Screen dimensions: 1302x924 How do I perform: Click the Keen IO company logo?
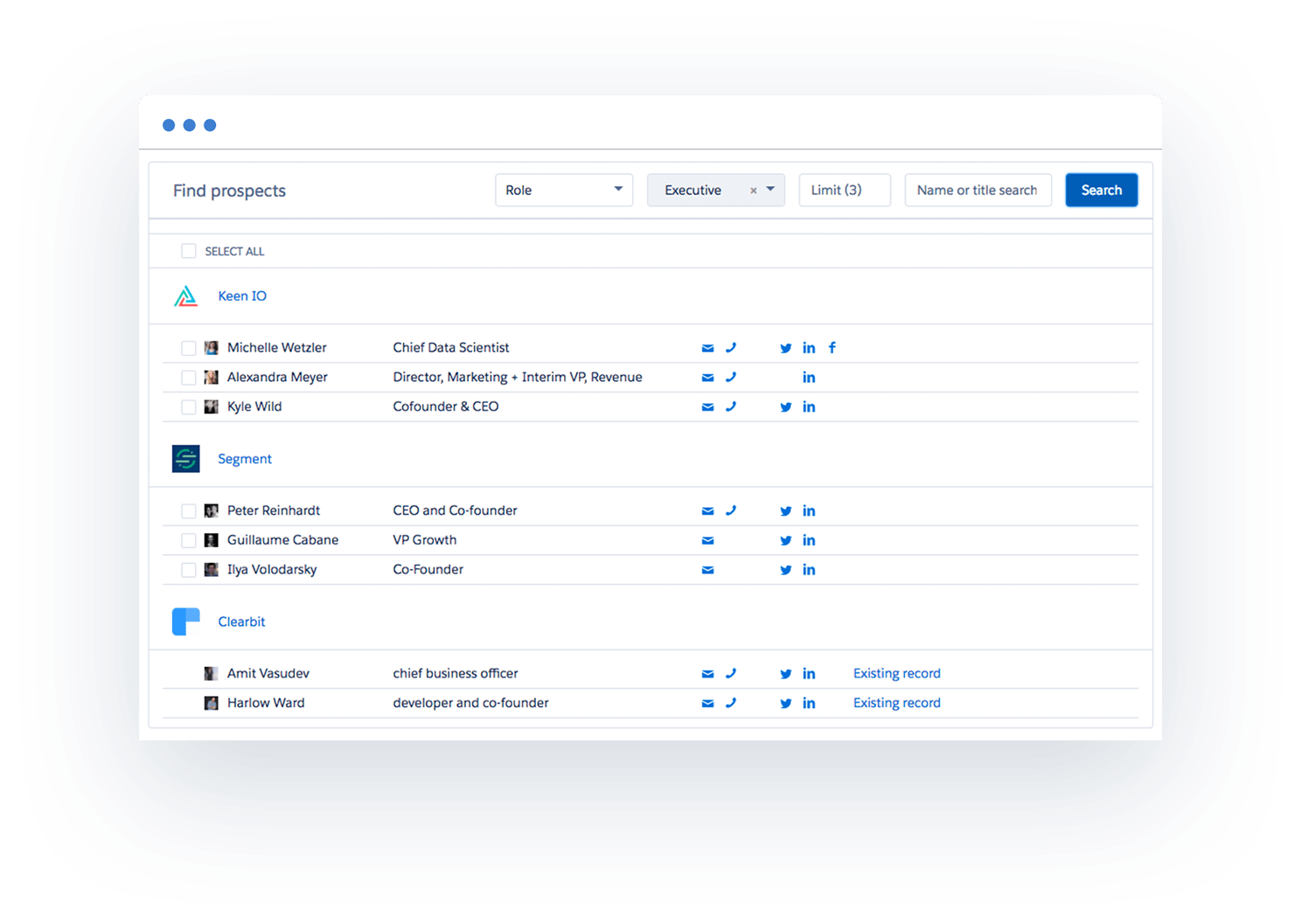point(185,295)
